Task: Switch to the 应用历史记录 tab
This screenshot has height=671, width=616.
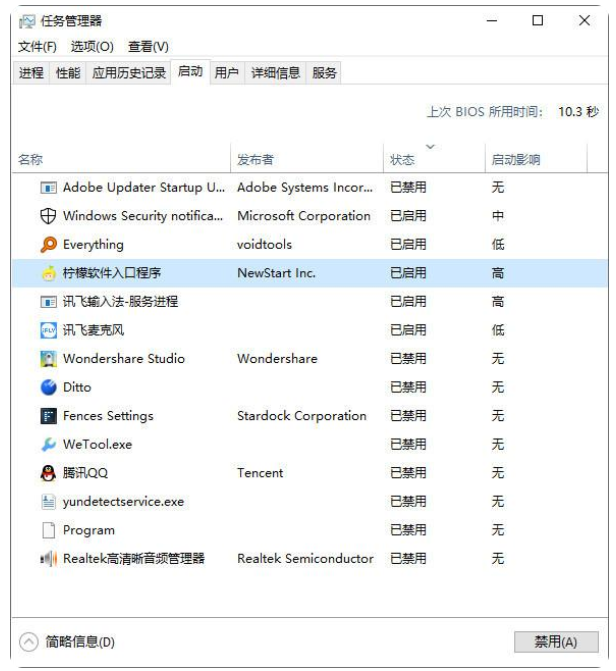Action: coord(129,73)
